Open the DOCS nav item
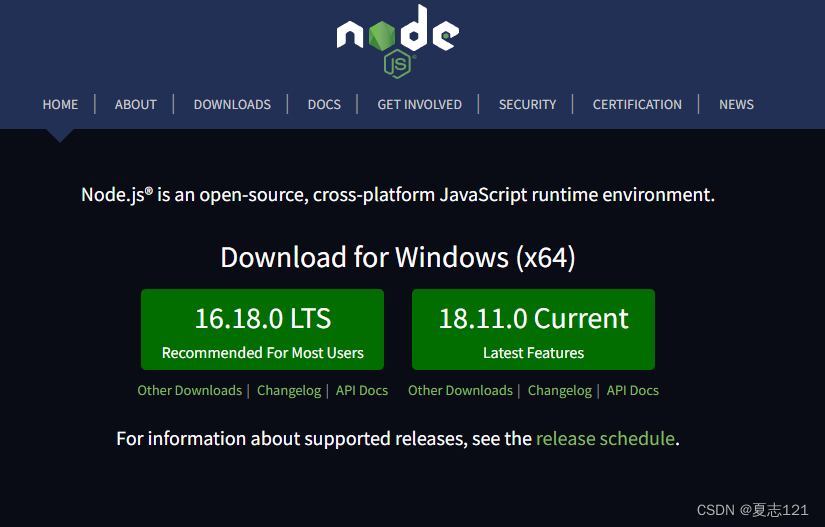The width and height of the screenshot is (825, 527). tap(324, 105)
